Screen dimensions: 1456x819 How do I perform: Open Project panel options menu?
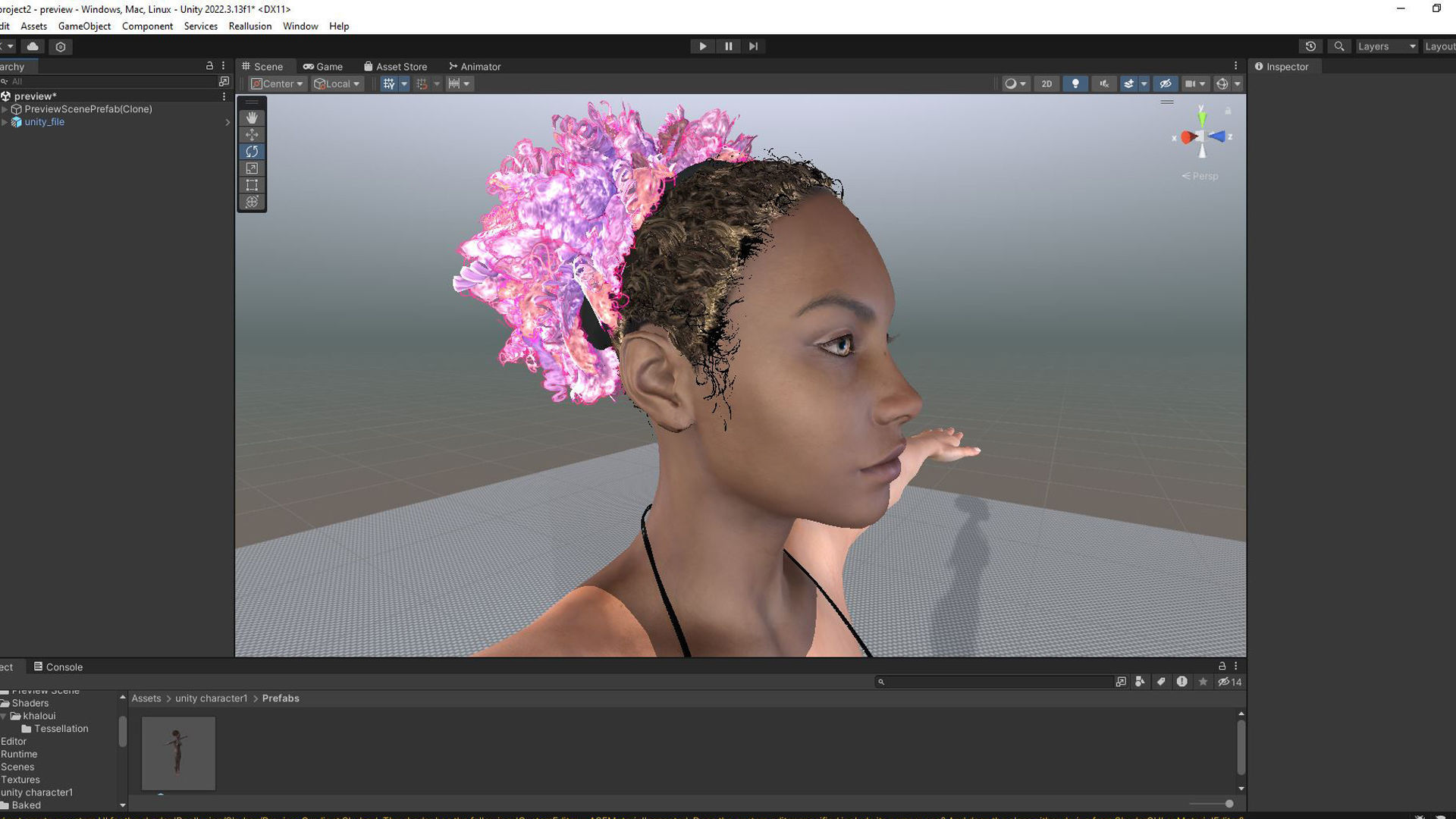click(1235, 666)
